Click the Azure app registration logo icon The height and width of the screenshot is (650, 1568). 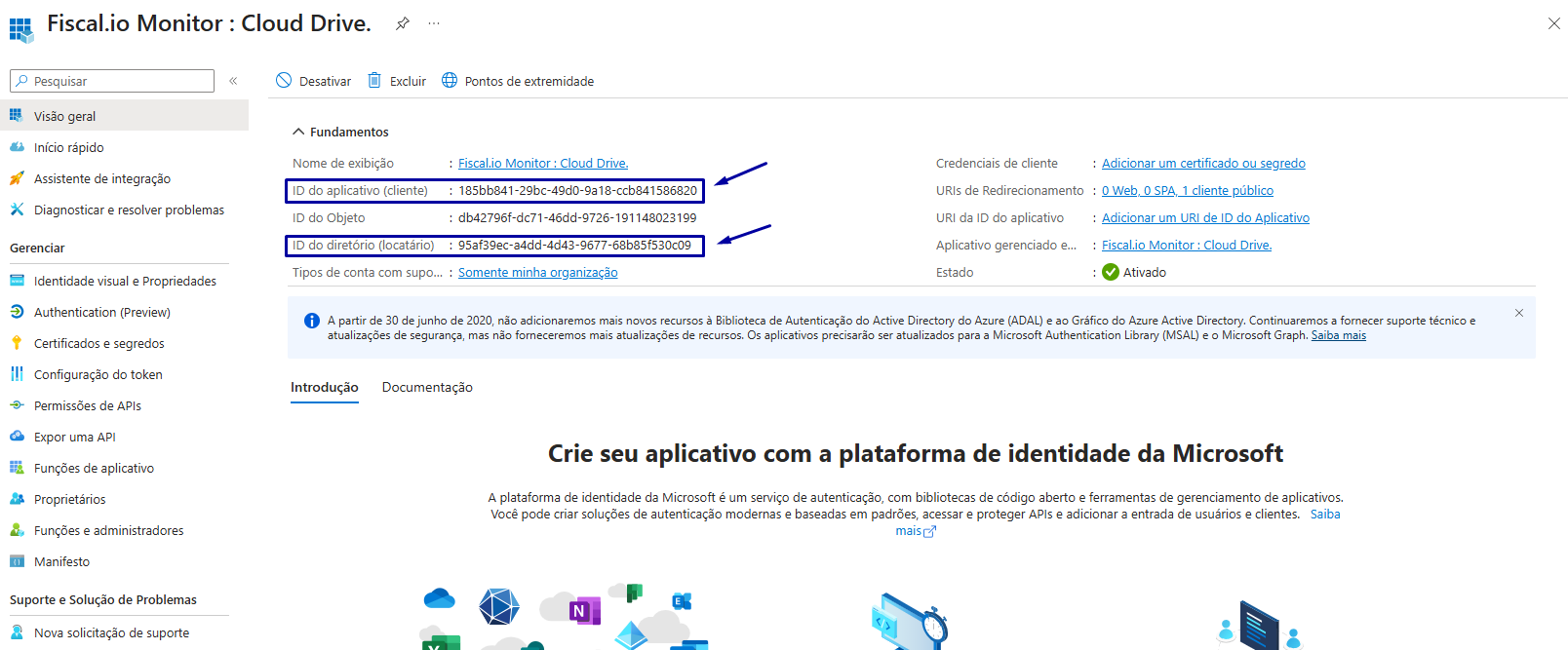click(x=20, y=29)
